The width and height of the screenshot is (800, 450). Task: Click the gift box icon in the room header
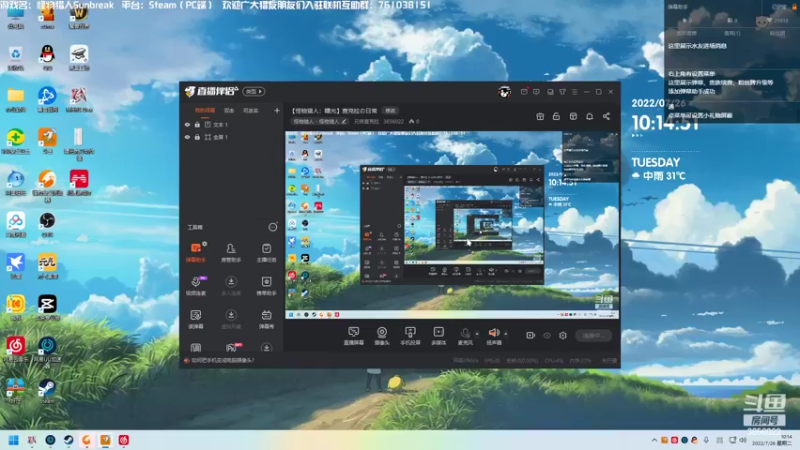(540, 116)
